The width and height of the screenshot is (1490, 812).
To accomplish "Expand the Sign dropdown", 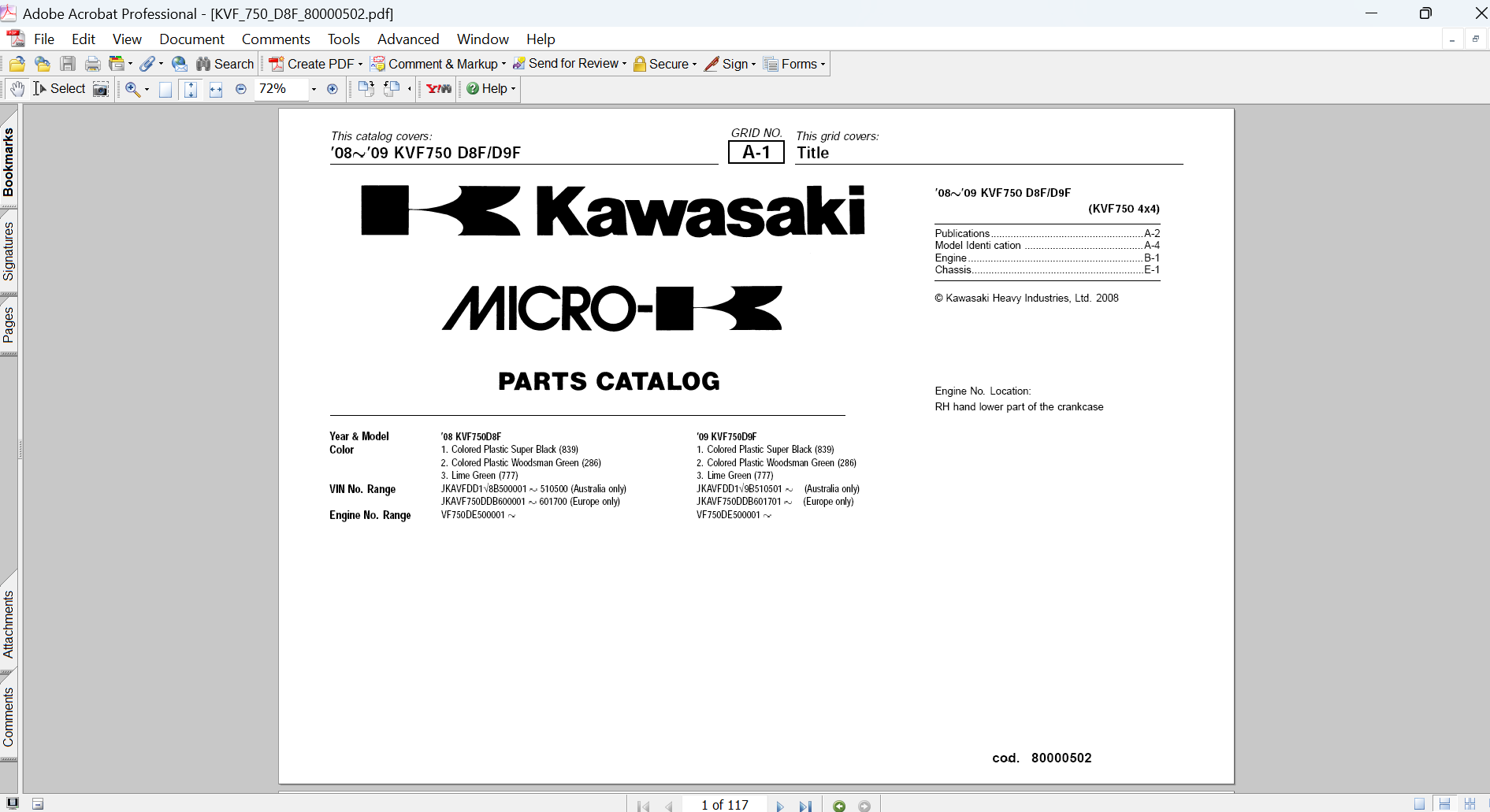I will coord(753,65).
